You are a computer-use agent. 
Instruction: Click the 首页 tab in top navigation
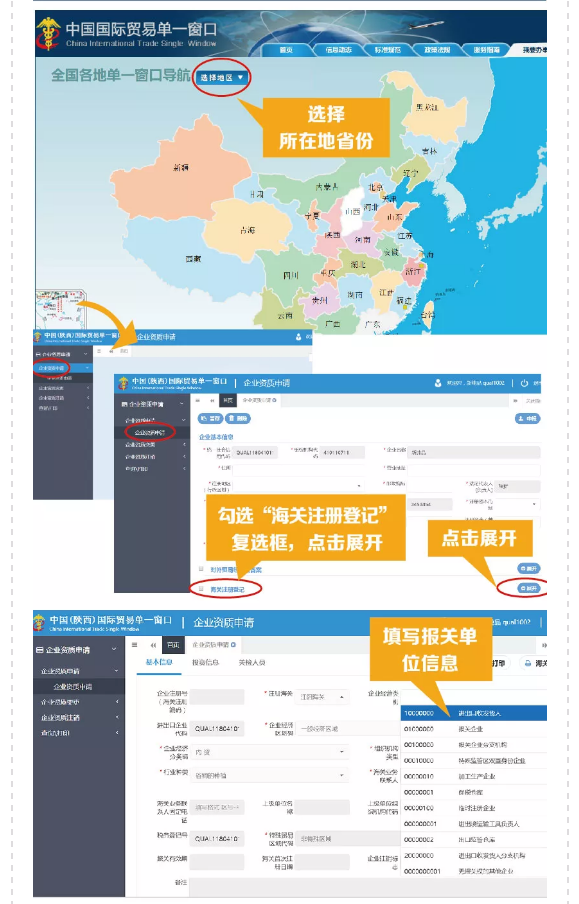click(286, 50)
